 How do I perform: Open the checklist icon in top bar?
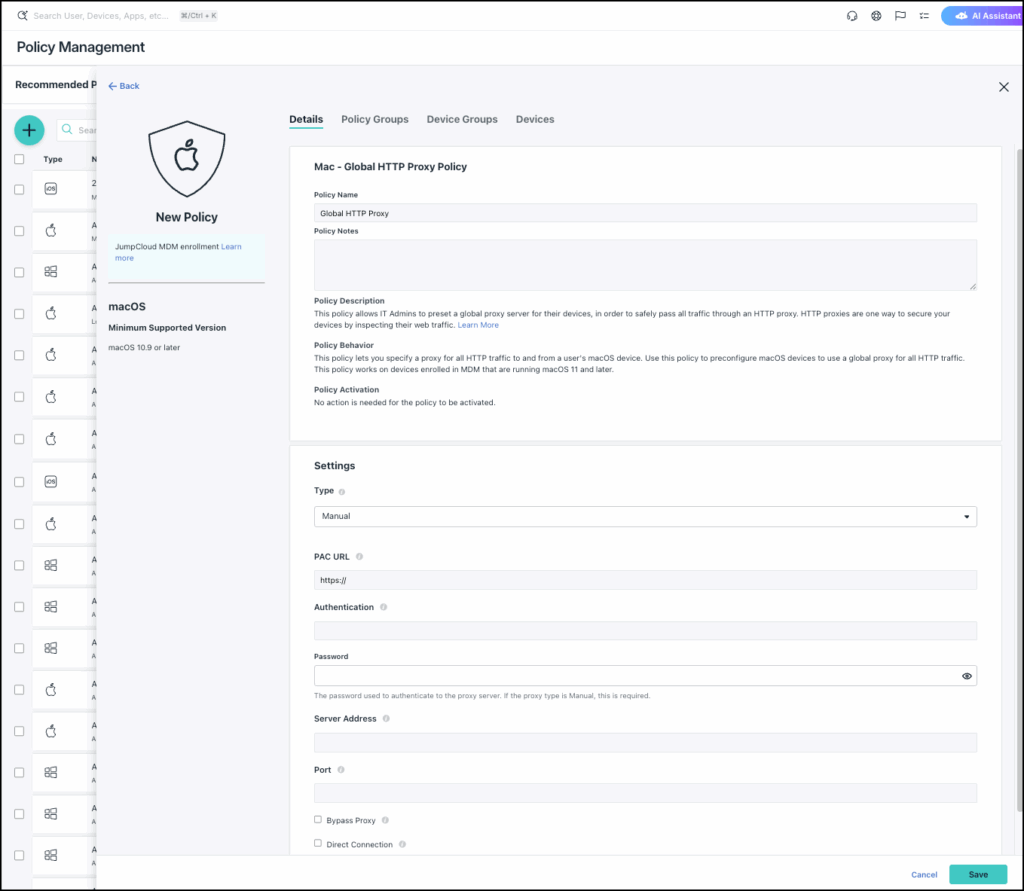(924, 16)
